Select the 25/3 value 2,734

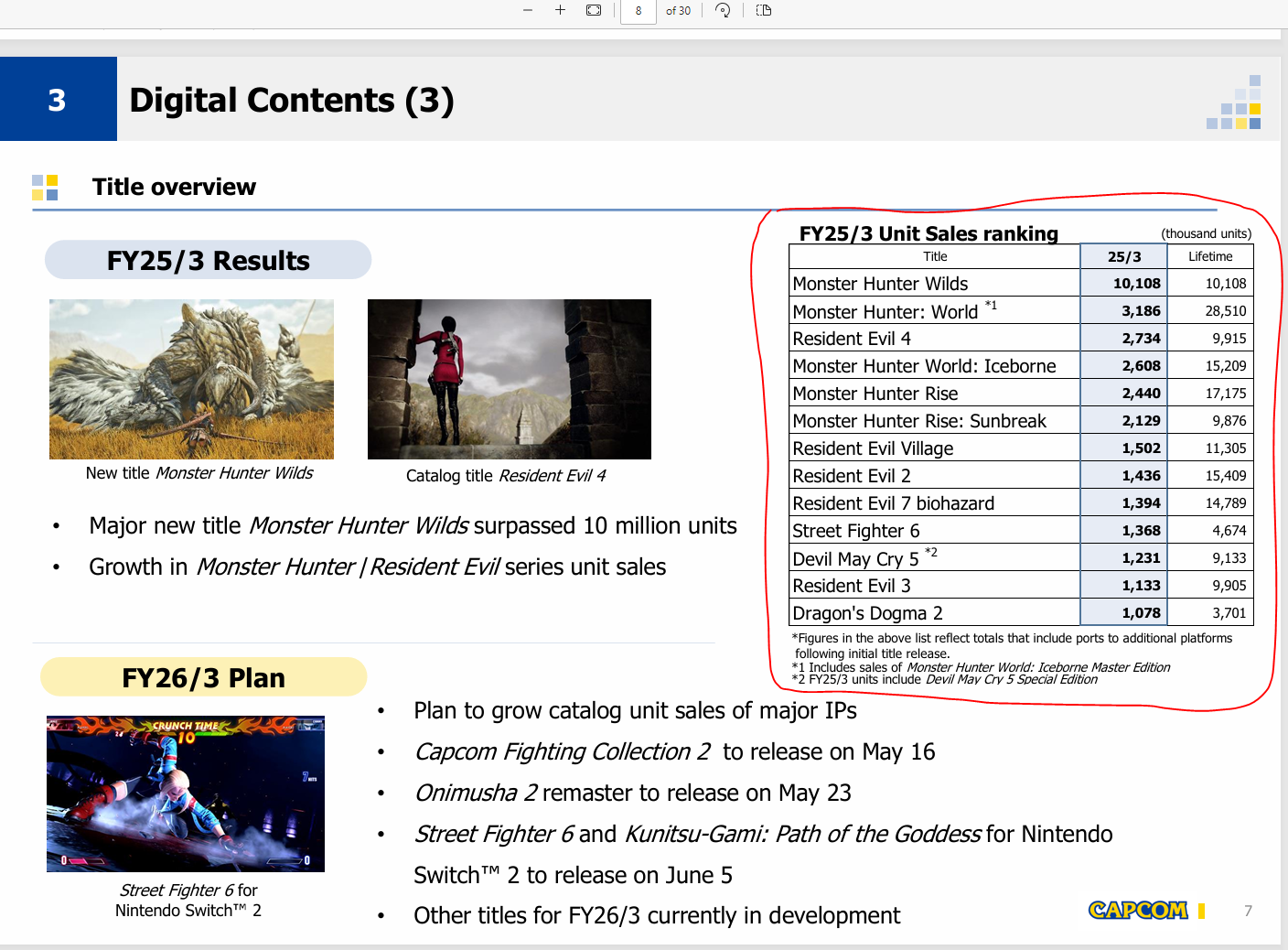point(1141,339)
